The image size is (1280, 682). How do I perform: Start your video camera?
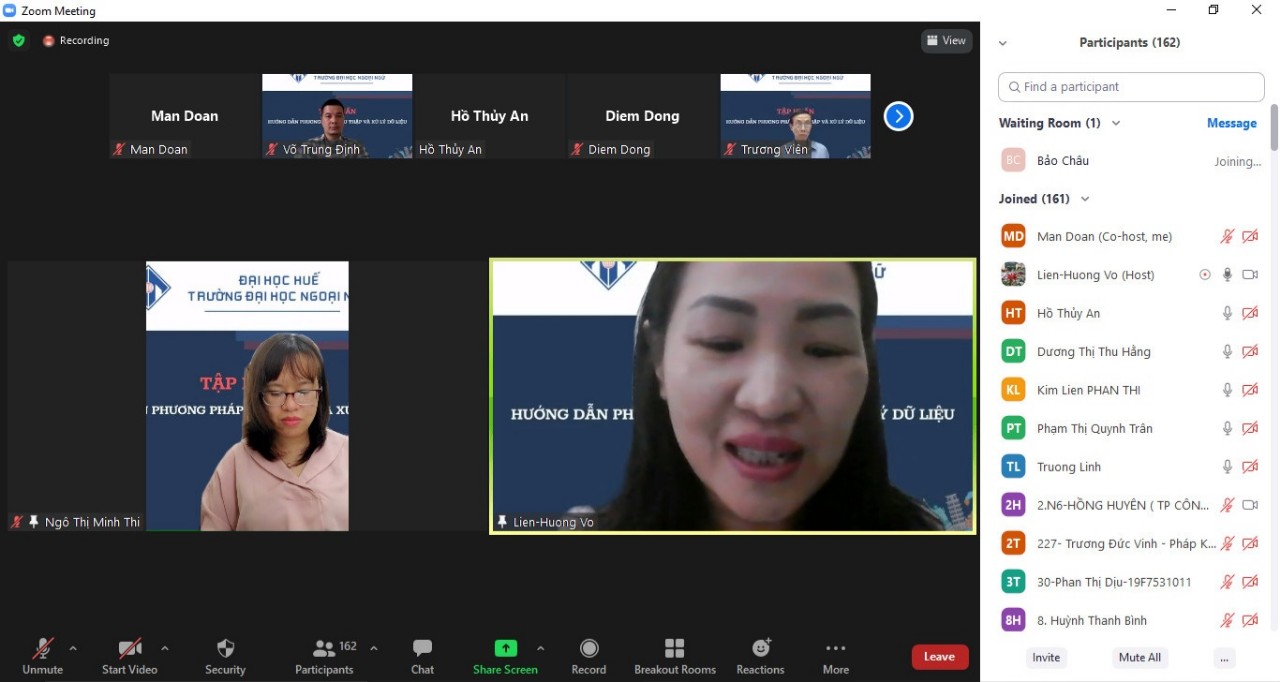pos(129,656)
